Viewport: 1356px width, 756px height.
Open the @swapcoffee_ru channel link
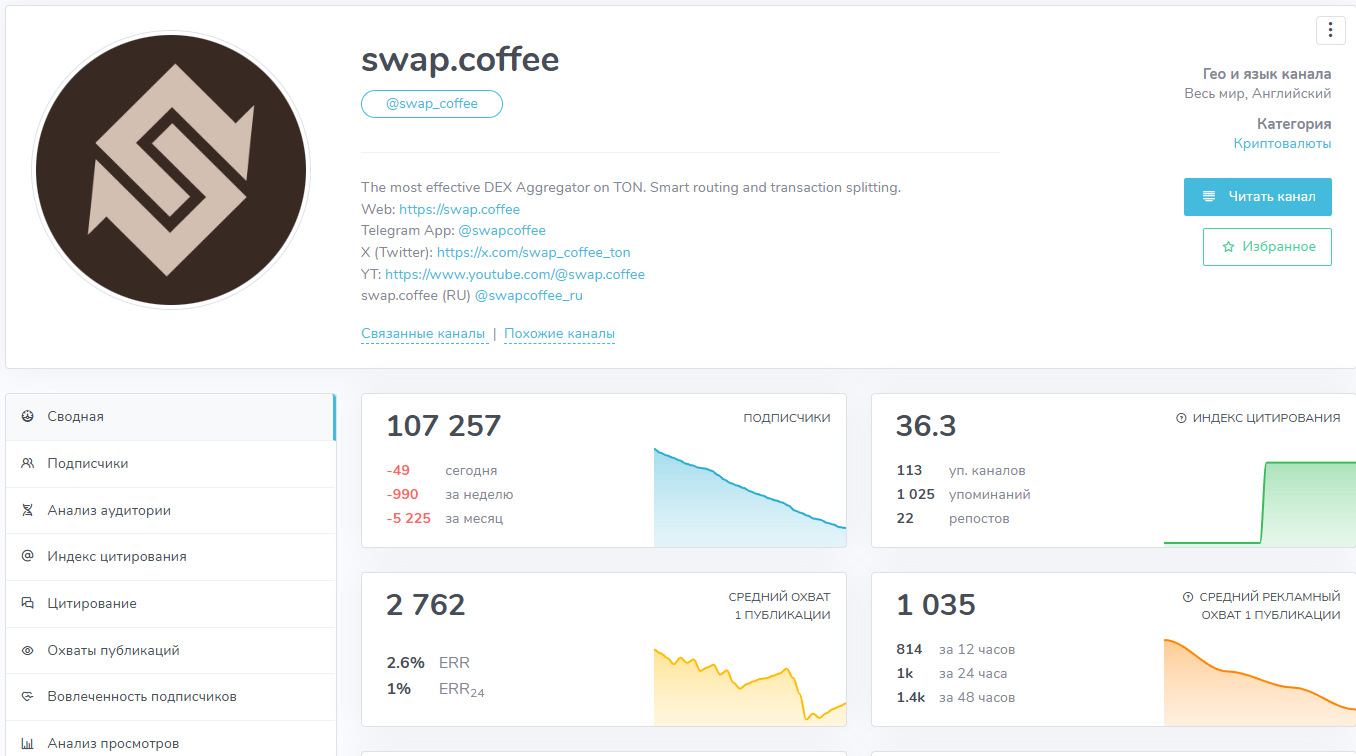[x=528, y=296]
